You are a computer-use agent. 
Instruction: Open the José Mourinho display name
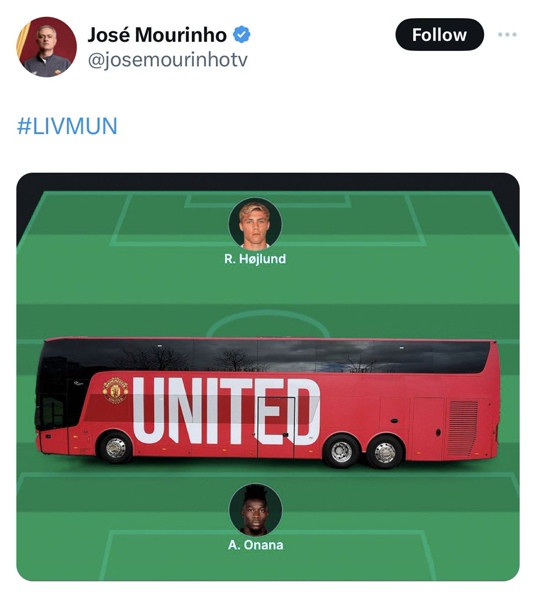pyautogui.click(x=157, y=35)
